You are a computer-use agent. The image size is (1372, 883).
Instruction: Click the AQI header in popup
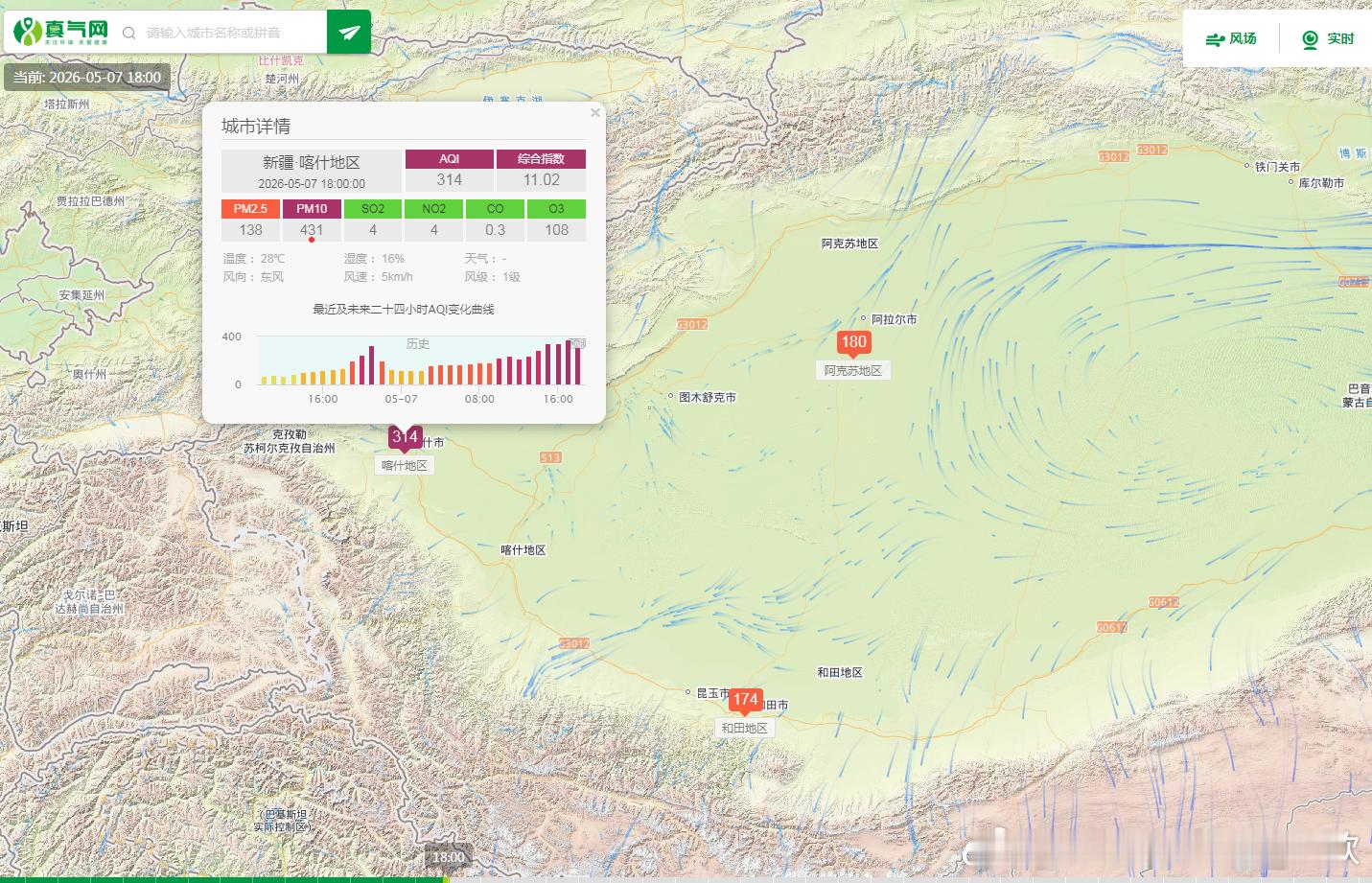pyautogui.click(x=450, y=159)
